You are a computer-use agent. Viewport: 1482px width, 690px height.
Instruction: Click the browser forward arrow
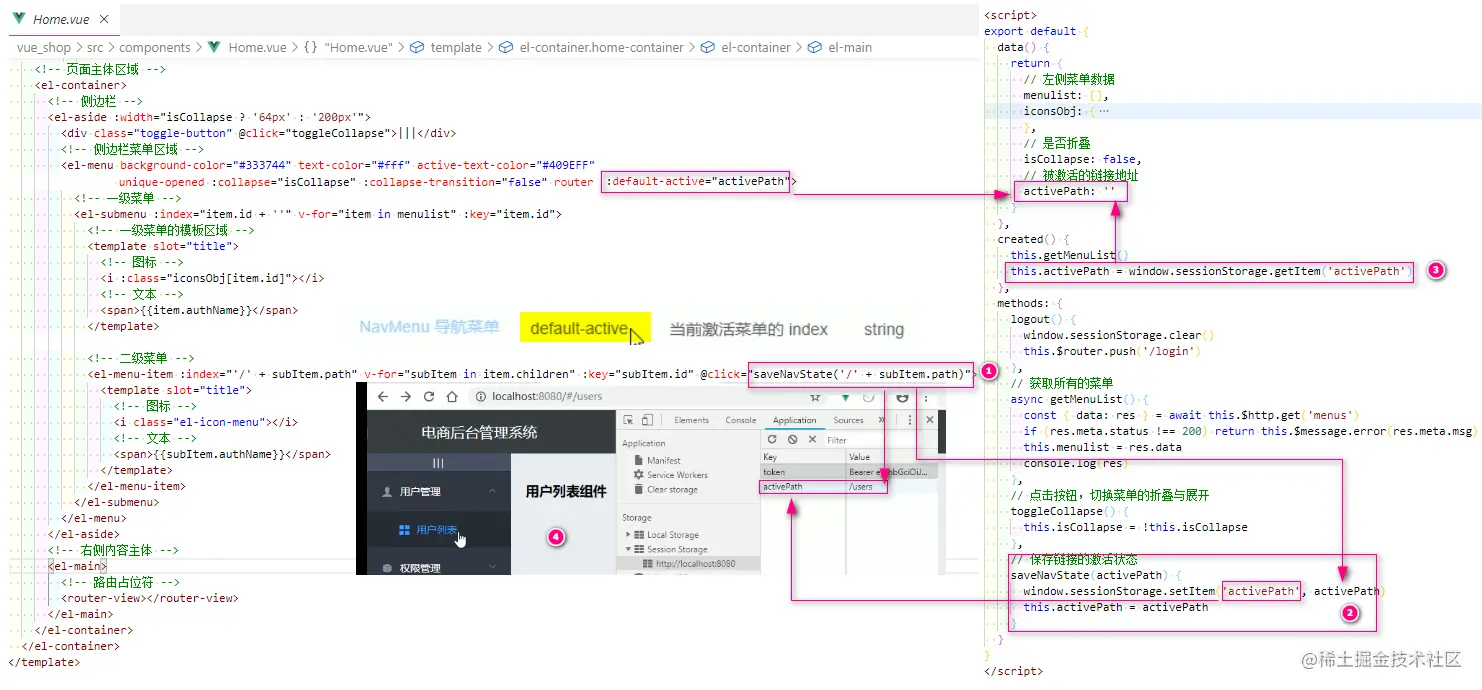click(406, 397)
